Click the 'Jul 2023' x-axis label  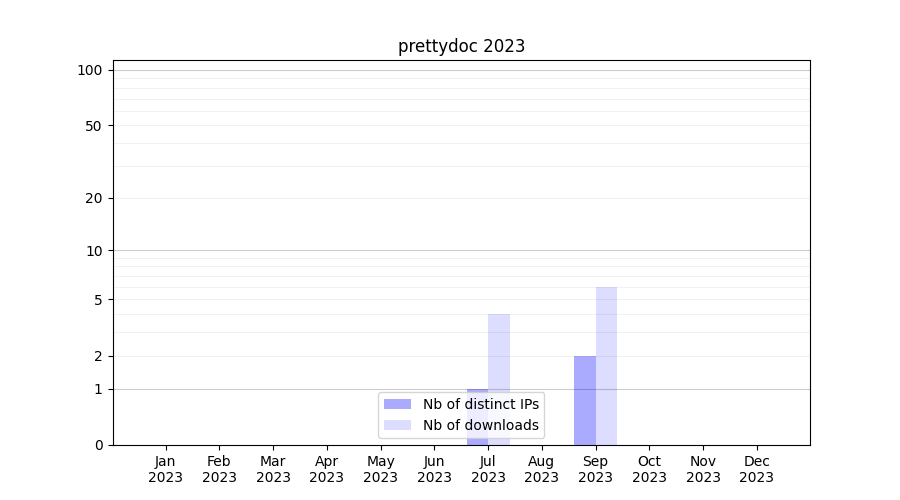tap(488, 469)
